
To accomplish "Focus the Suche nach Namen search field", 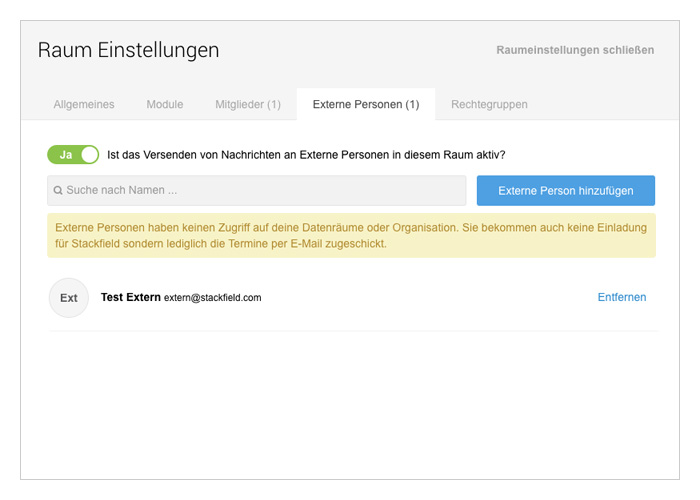I will pos(260,190).
